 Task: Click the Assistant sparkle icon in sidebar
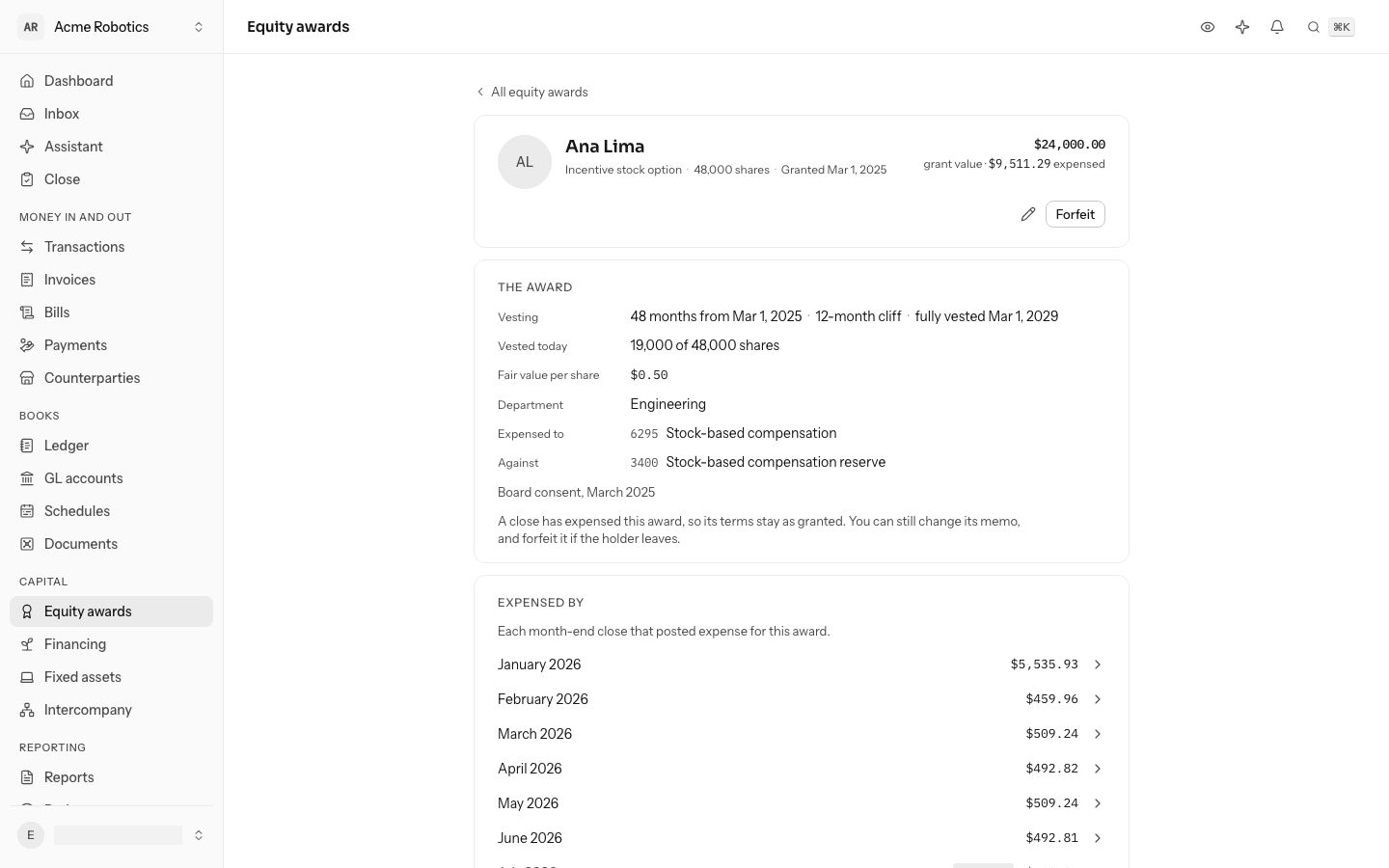coord(27,147)
